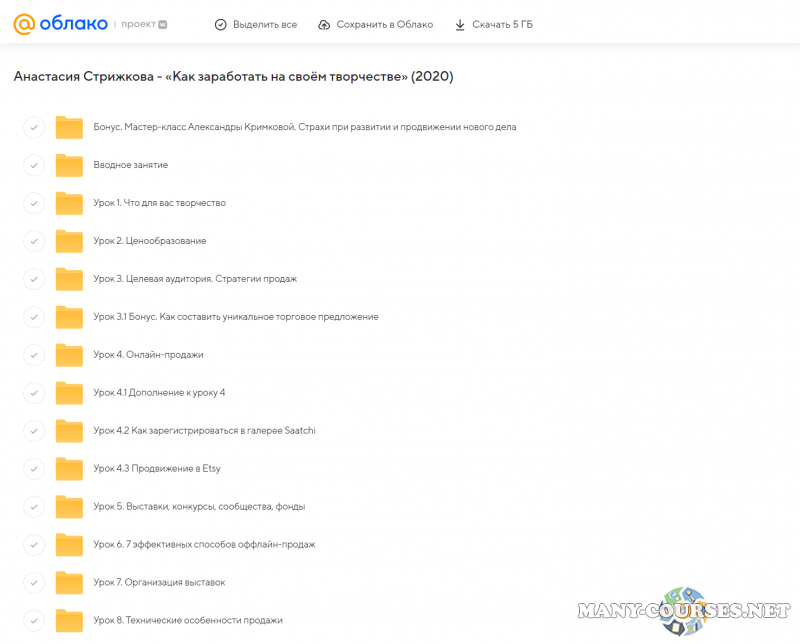The width and height of the screenshot is (800, 644).
Task: Click the Облако logo icon
Action: 23,24
